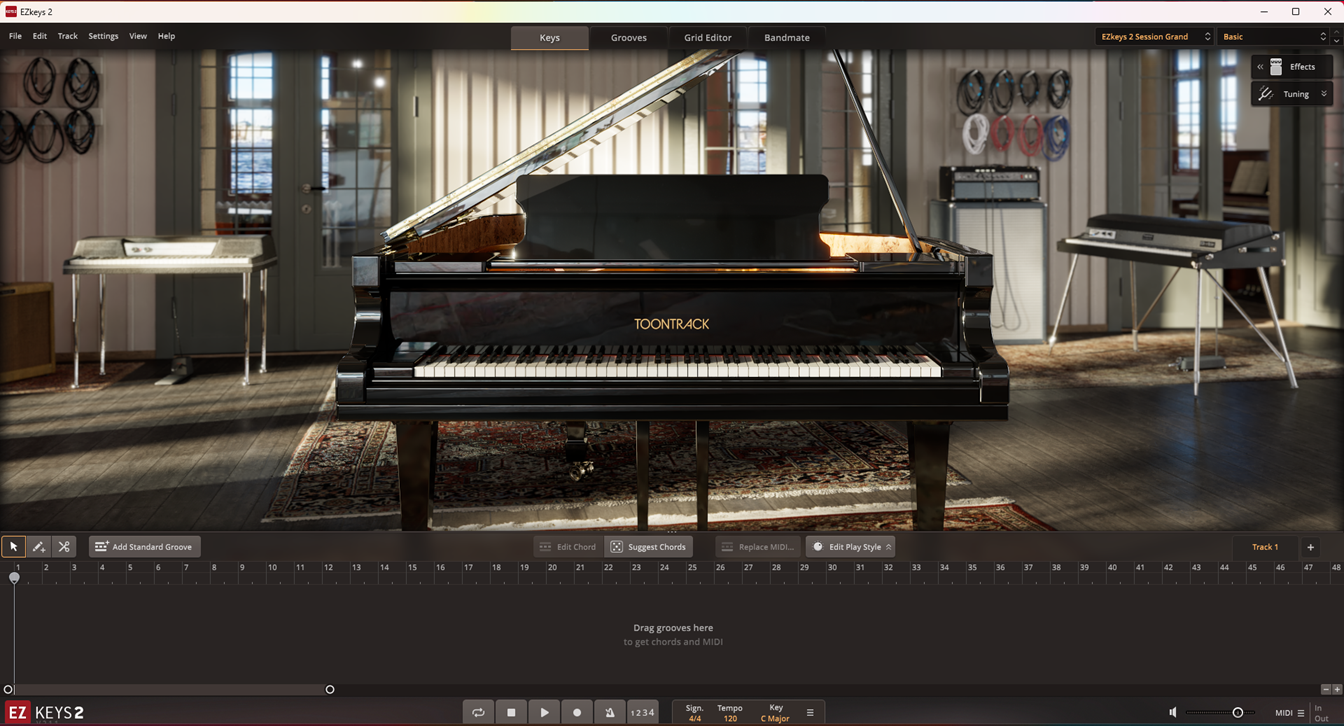Select previous preset with up arrow
This screenshot has width=1344, height=726.
click(x=1337, y=32)
